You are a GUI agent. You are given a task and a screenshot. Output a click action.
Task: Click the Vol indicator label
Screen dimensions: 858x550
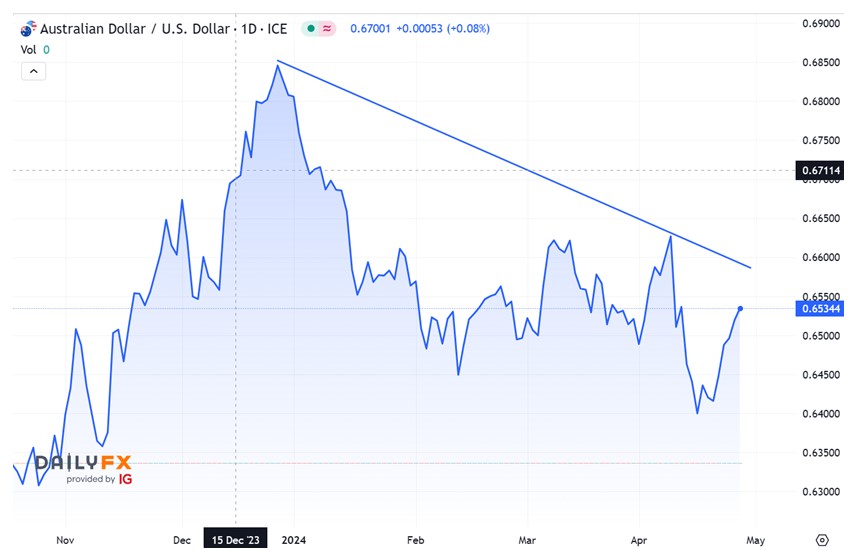[28, 49]
